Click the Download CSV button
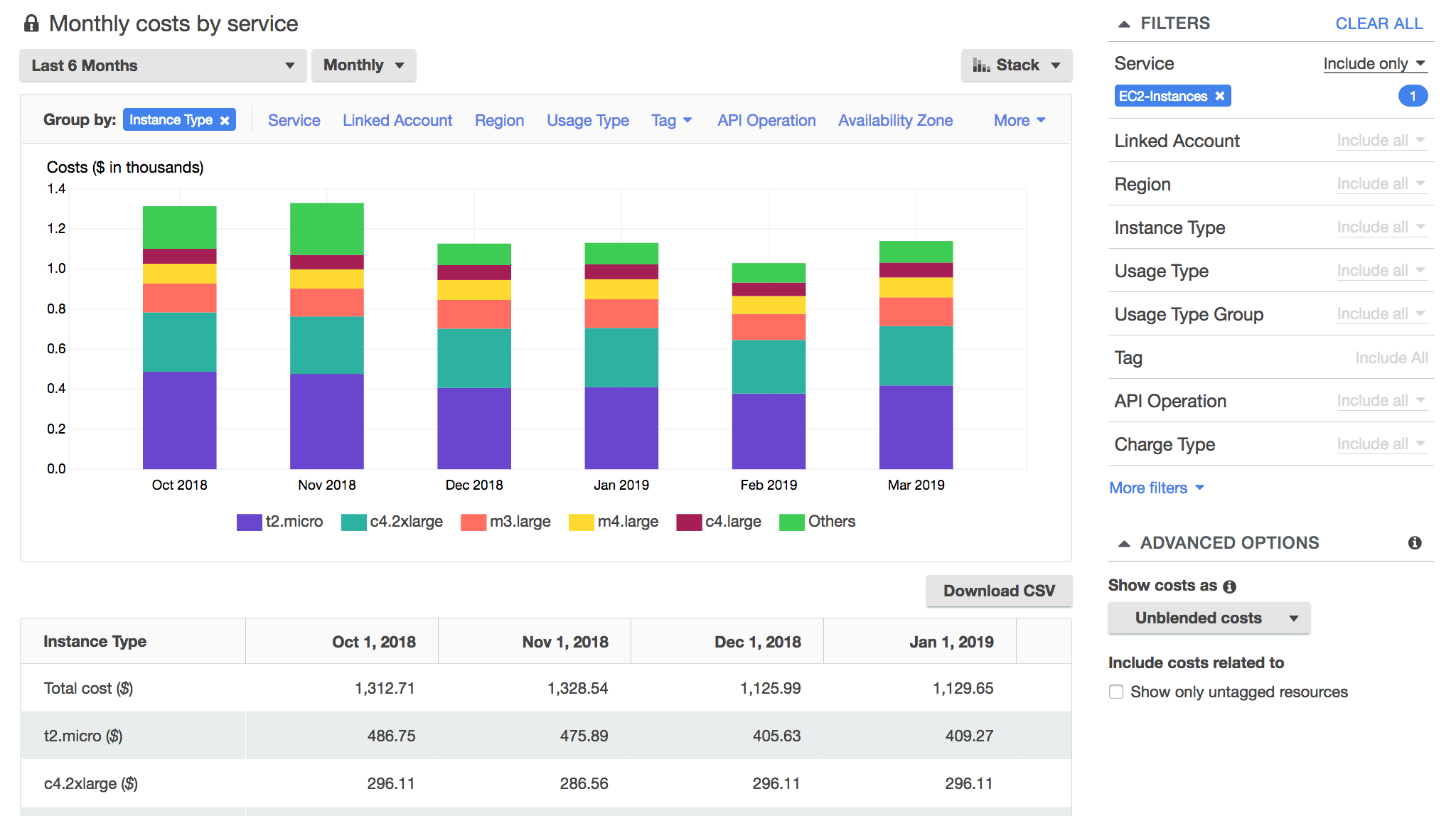 [1000, 589]
